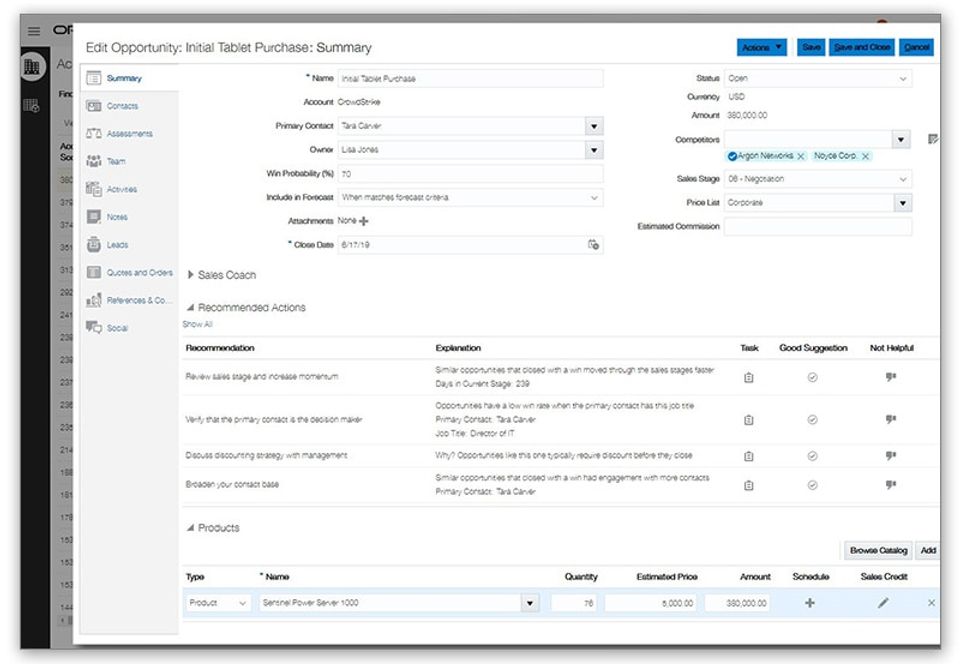Click the product Quantity field
Viewport: 960px width, 664px height.
tap(574, 603)
